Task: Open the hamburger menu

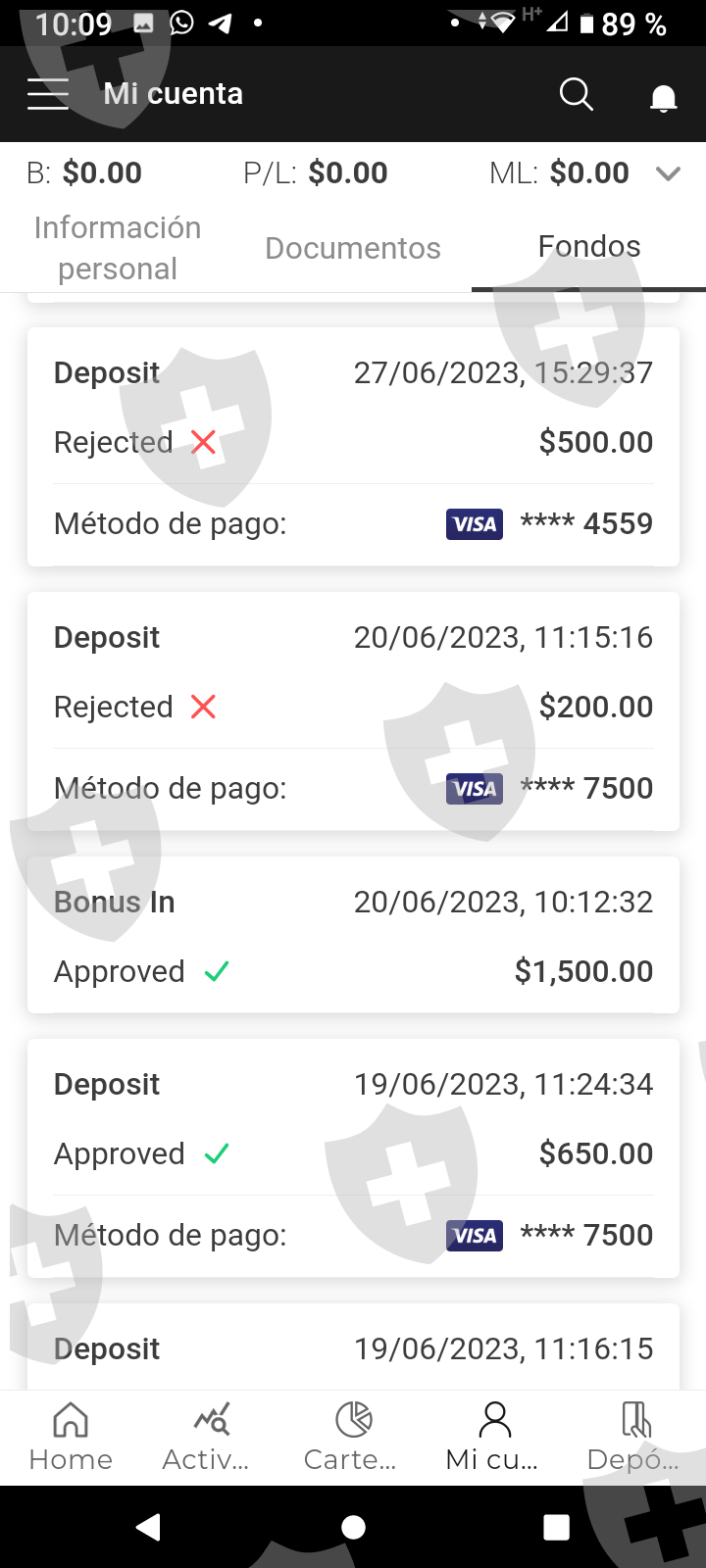Action: coord(48,94)
